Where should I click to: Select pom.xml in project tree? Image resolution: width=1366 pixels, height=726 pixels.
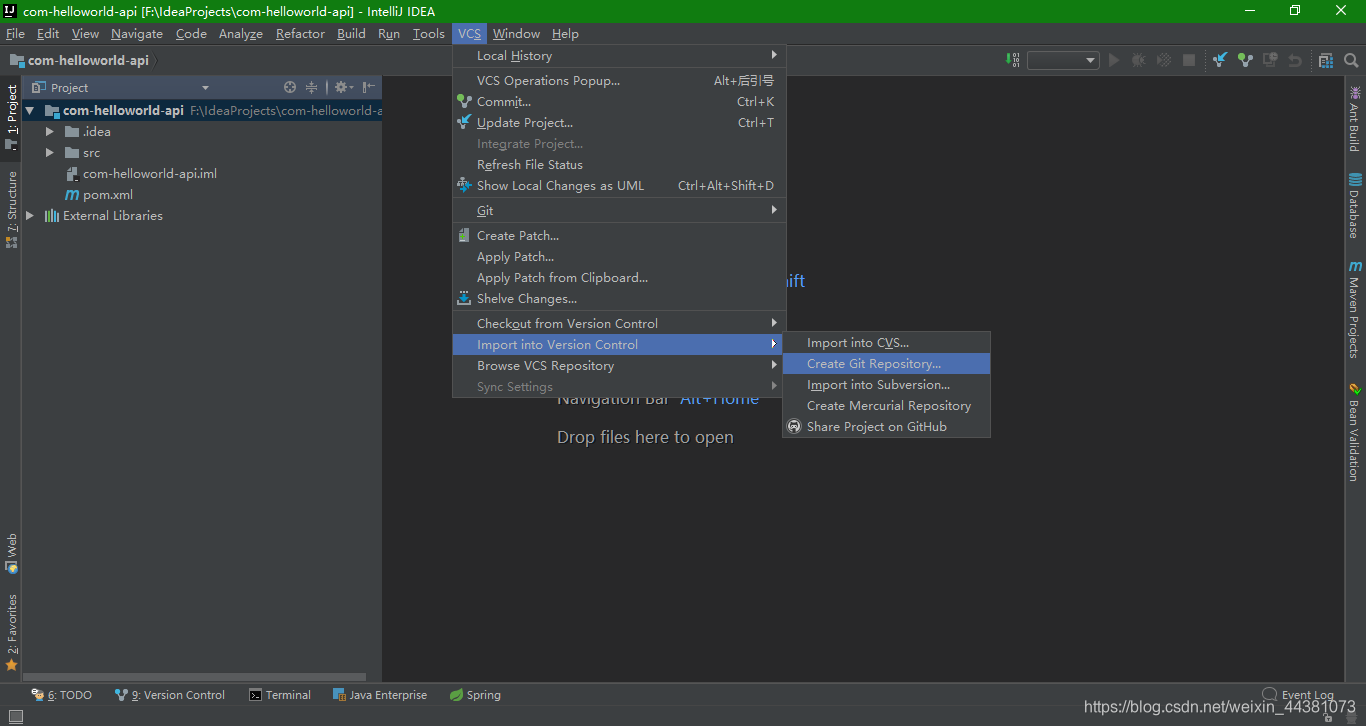(107, 195)
